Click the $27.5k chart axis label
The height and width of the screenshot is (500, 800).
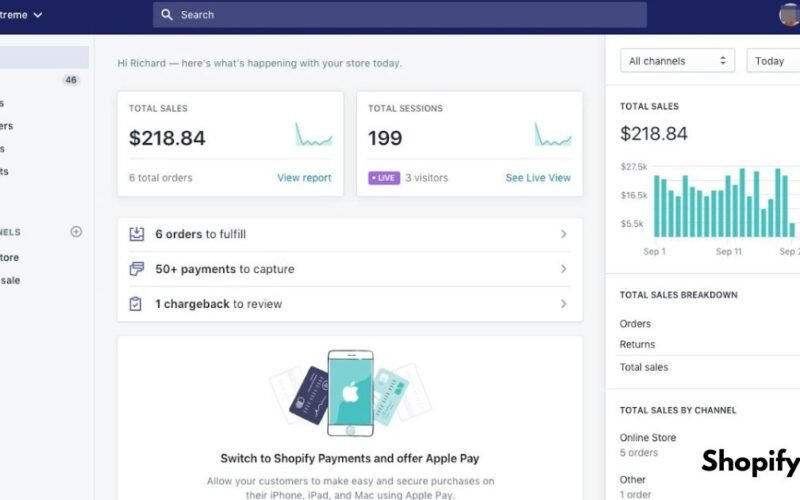click(x=634, y=167)
